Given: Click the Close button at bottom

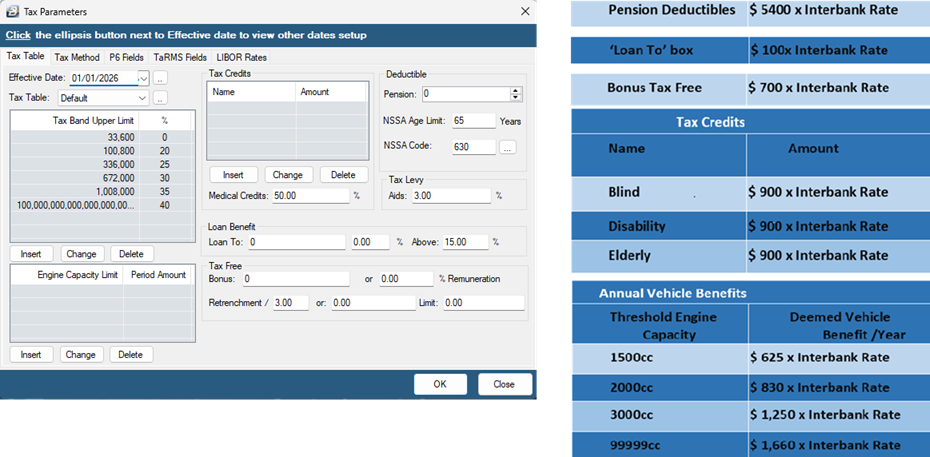Looking at the screenshot, I should coord(504,384).
